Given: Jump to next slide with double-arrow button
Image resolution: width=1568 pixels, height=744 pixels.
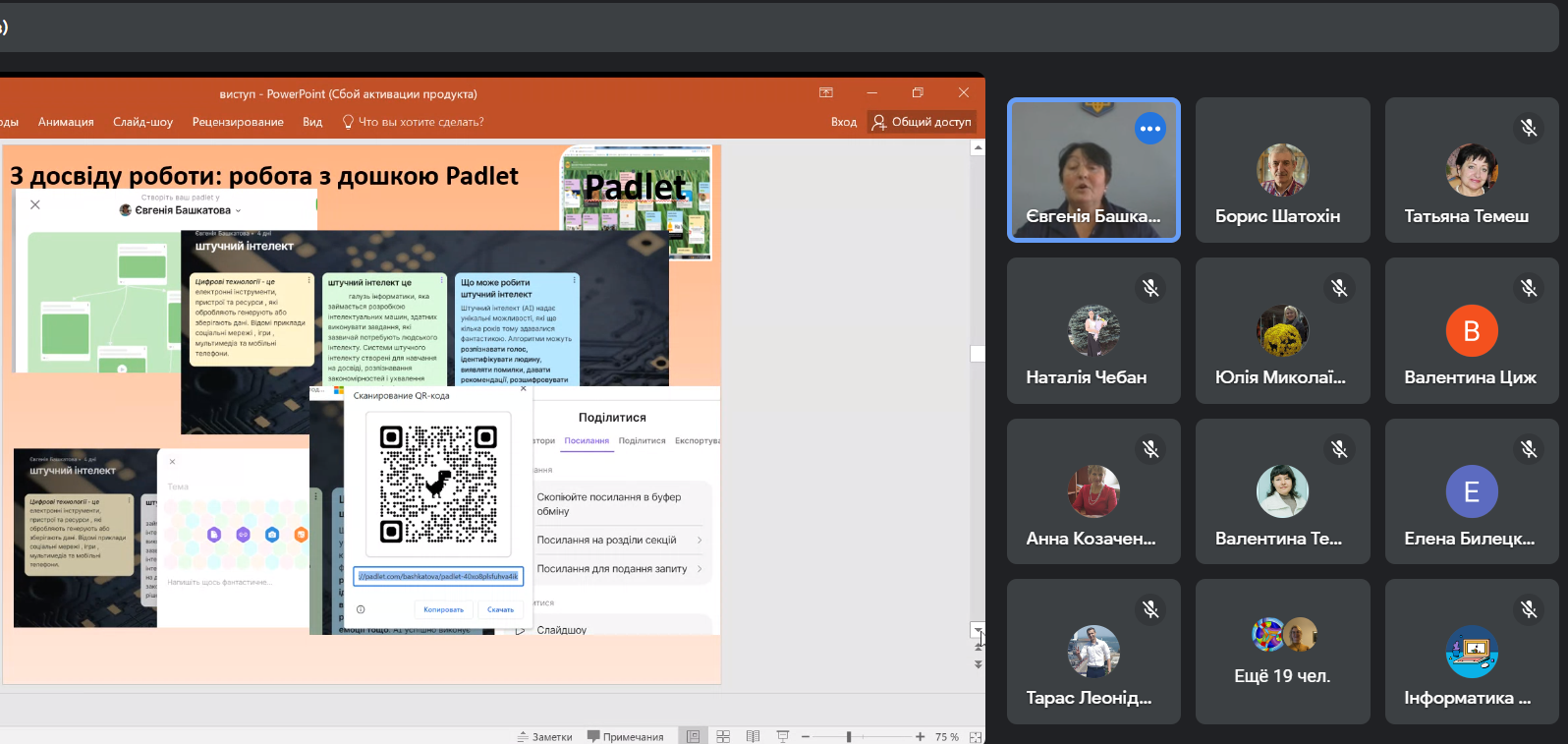Looking at the screenshot, I should pyautogui.click(x=978, y=664).
